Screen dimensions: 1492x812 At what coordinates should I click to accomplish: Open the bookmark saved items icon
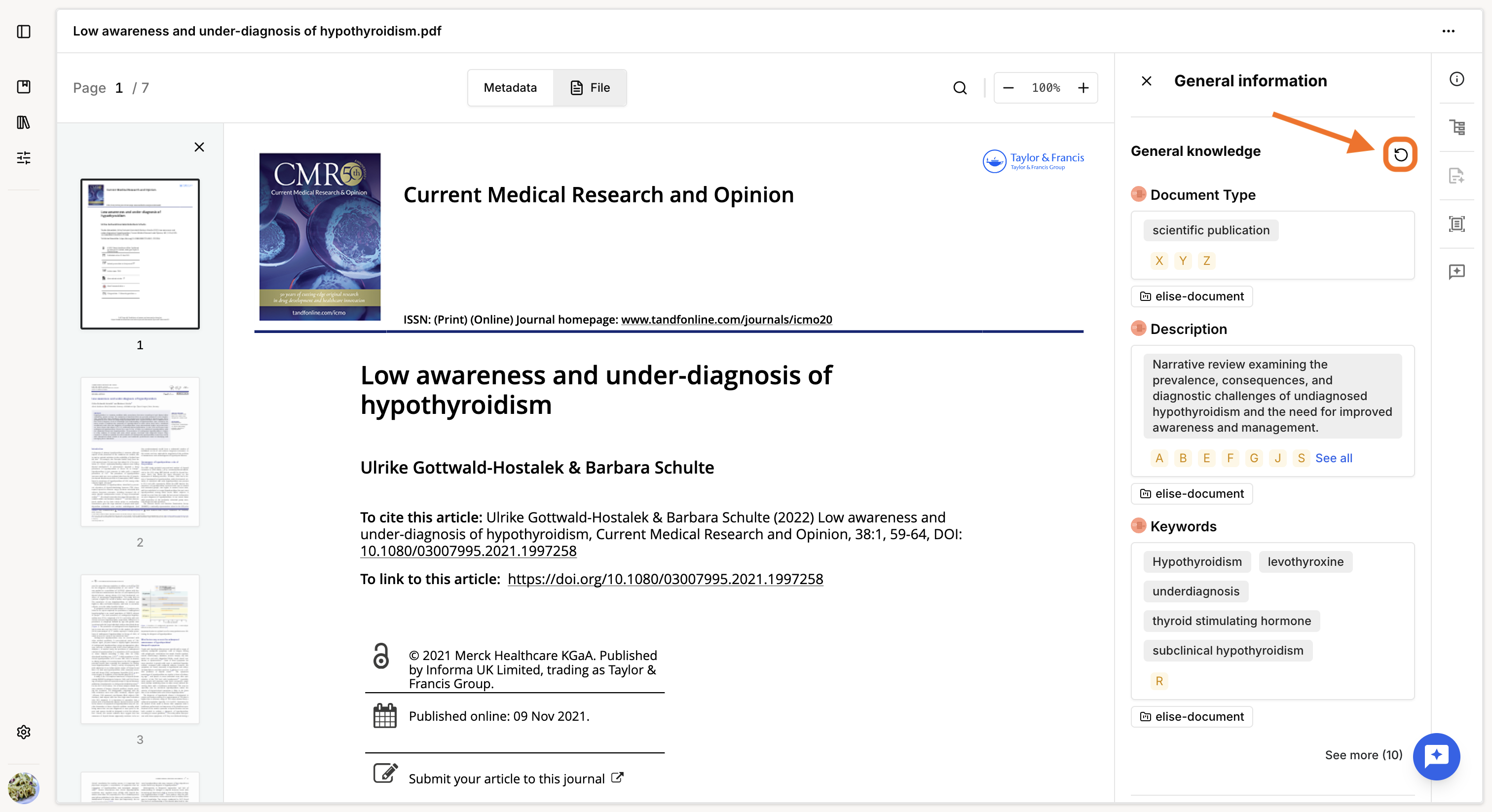[x=24, y=87]
